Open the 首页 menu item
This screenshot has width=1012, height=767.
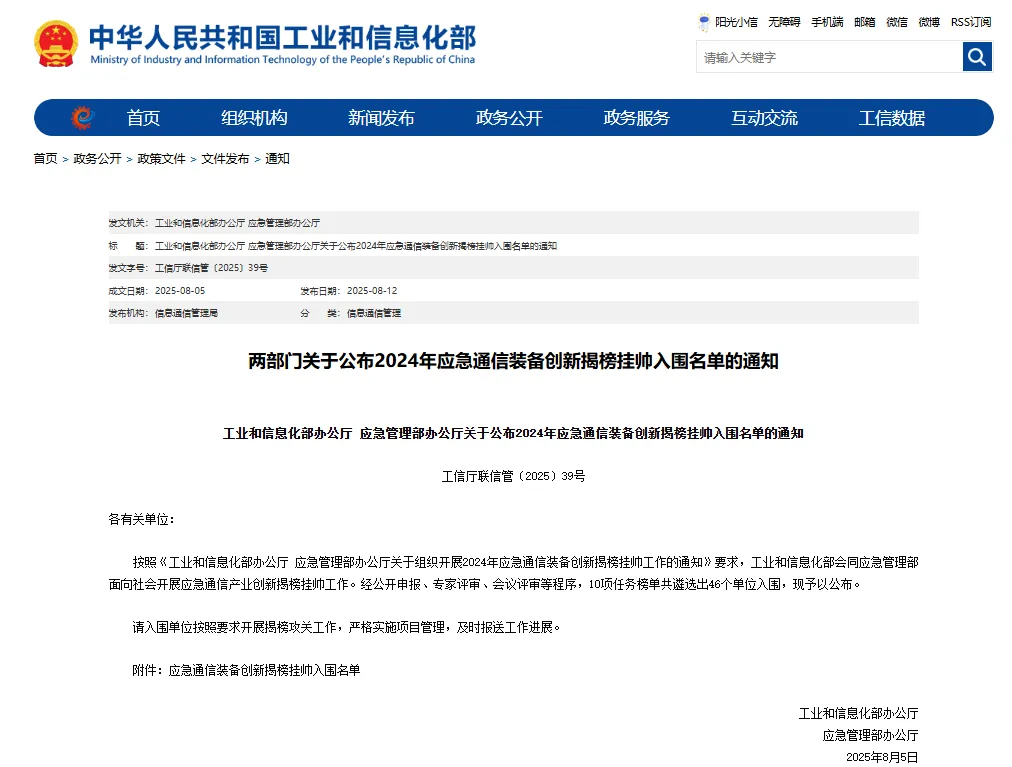(143, 118)
